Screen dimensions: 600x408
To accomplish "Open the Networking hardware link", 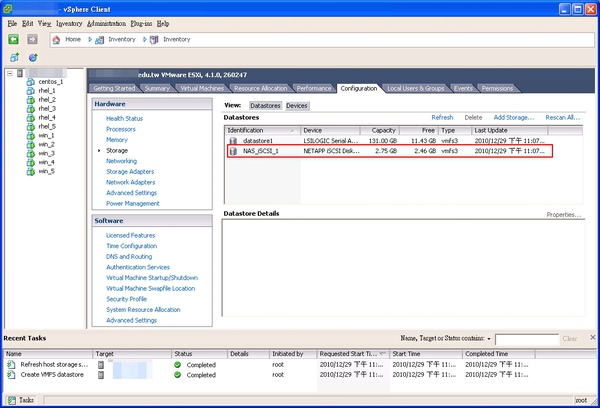I will 121,161.
